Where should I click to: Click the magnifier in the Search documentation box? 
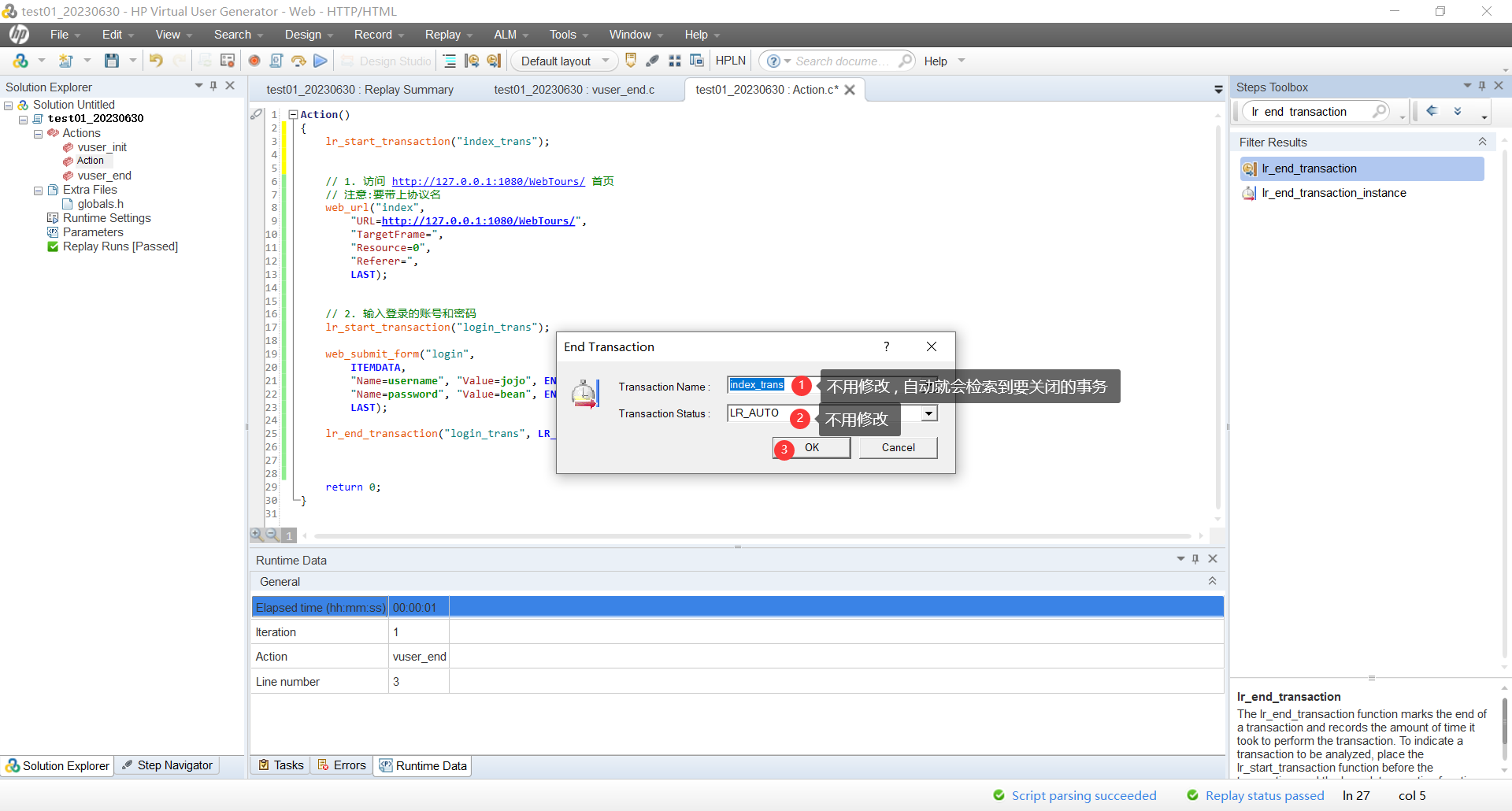point(906,61)
